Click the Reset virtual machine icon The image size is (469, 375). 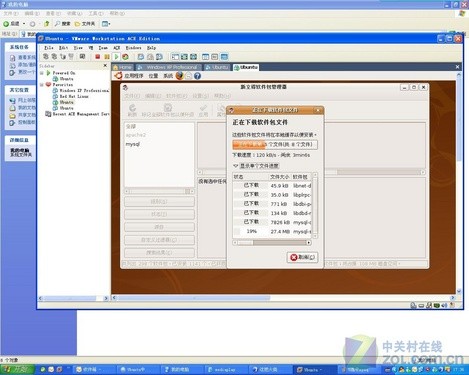(x=125, y=57)
